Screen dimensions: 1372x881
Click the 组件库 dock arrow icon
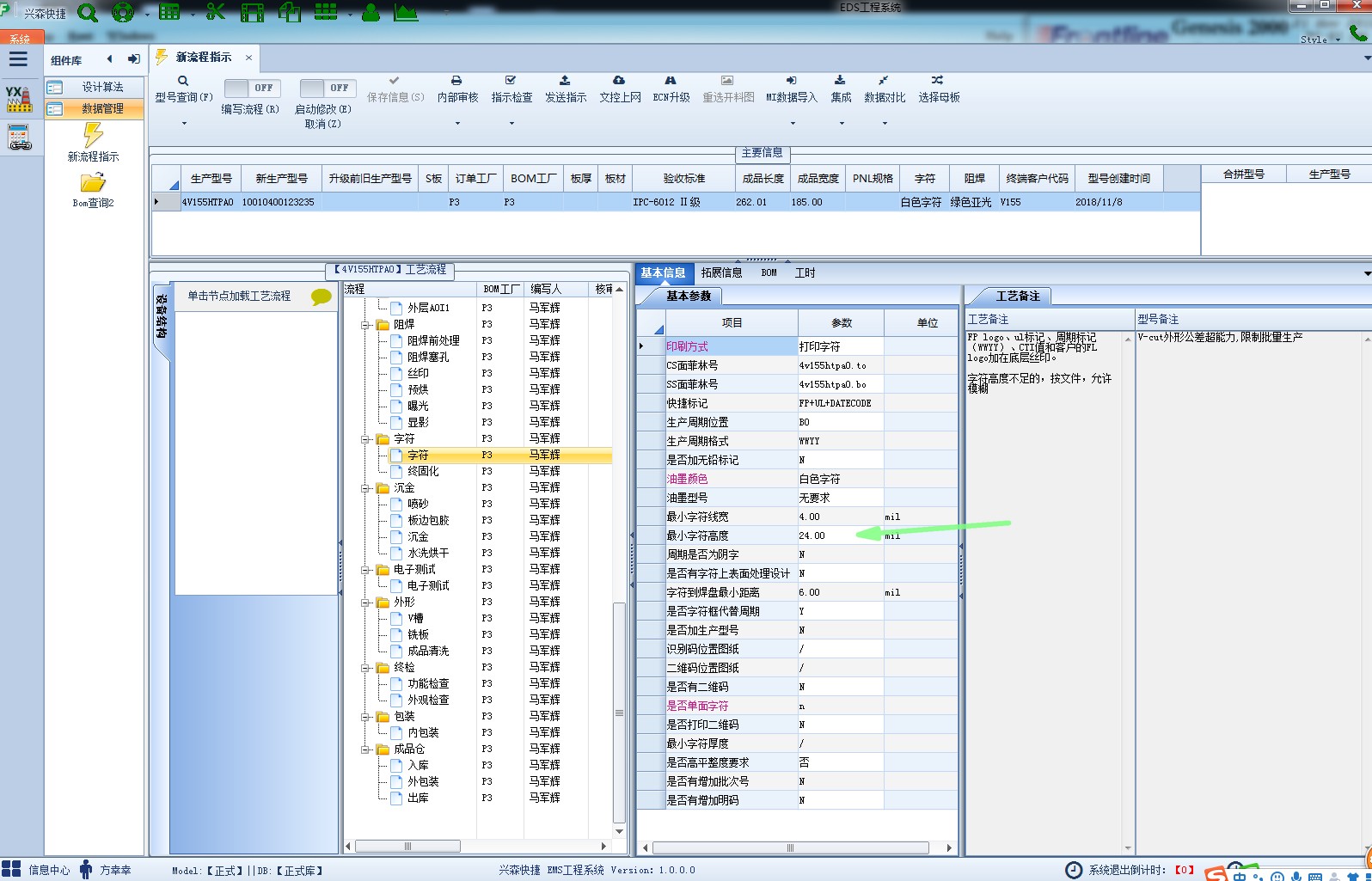pos(133,59)
